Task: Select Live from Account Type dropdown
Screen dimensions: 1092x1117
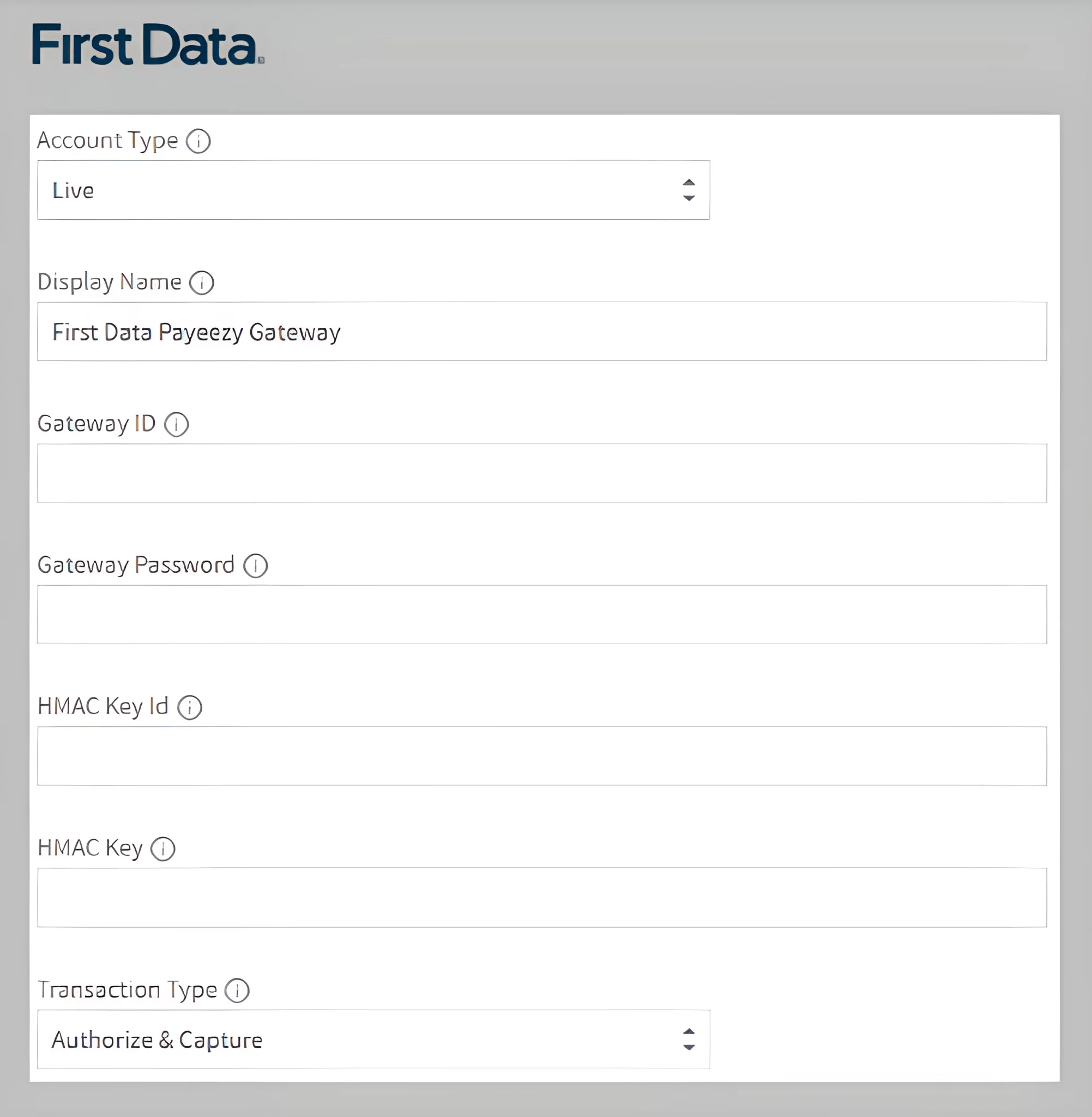Action: pos(374,190)
